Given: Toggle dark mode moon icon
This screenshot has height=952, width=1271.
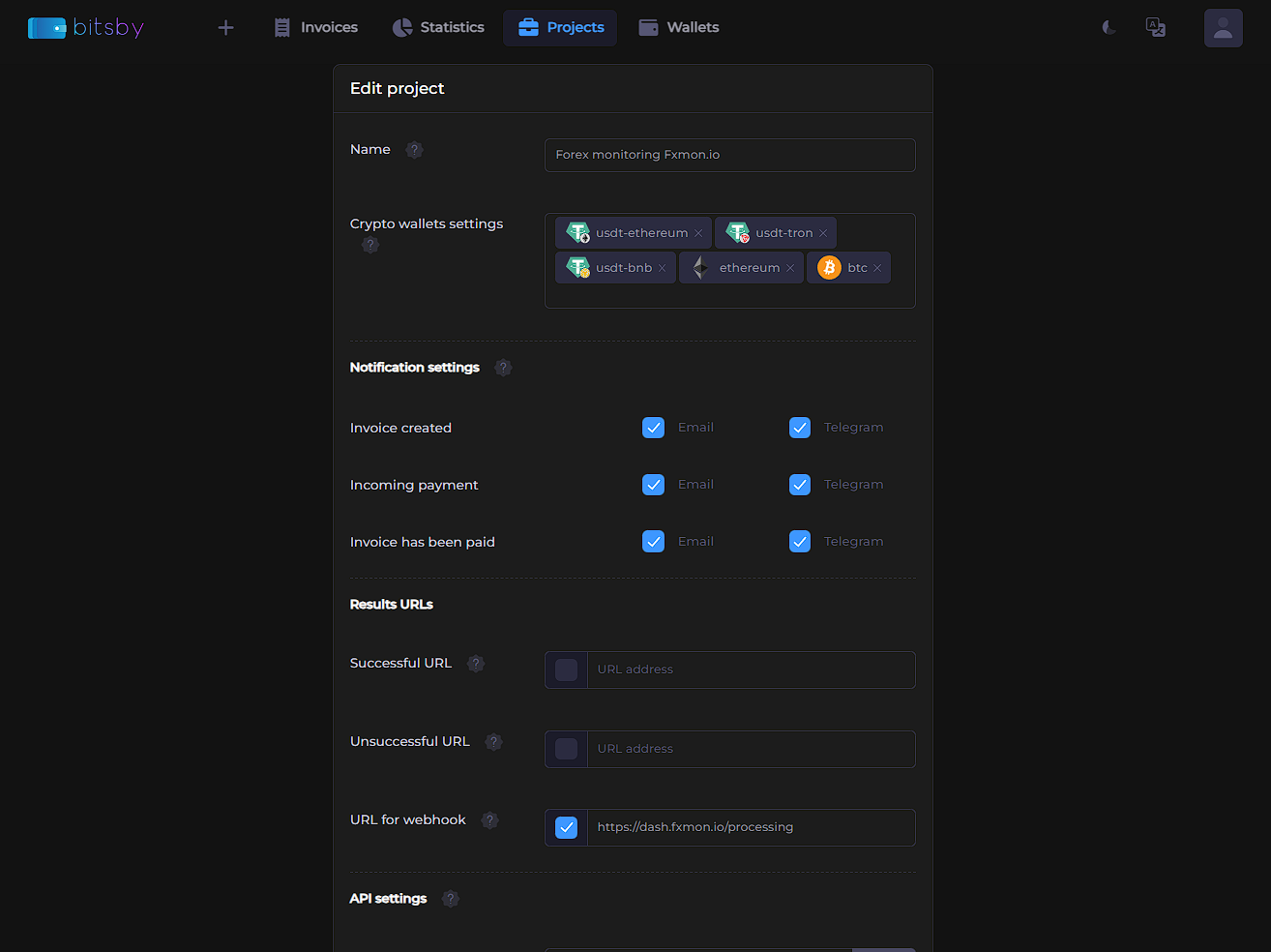Looking at the screenshot, I should [1109, 27].
